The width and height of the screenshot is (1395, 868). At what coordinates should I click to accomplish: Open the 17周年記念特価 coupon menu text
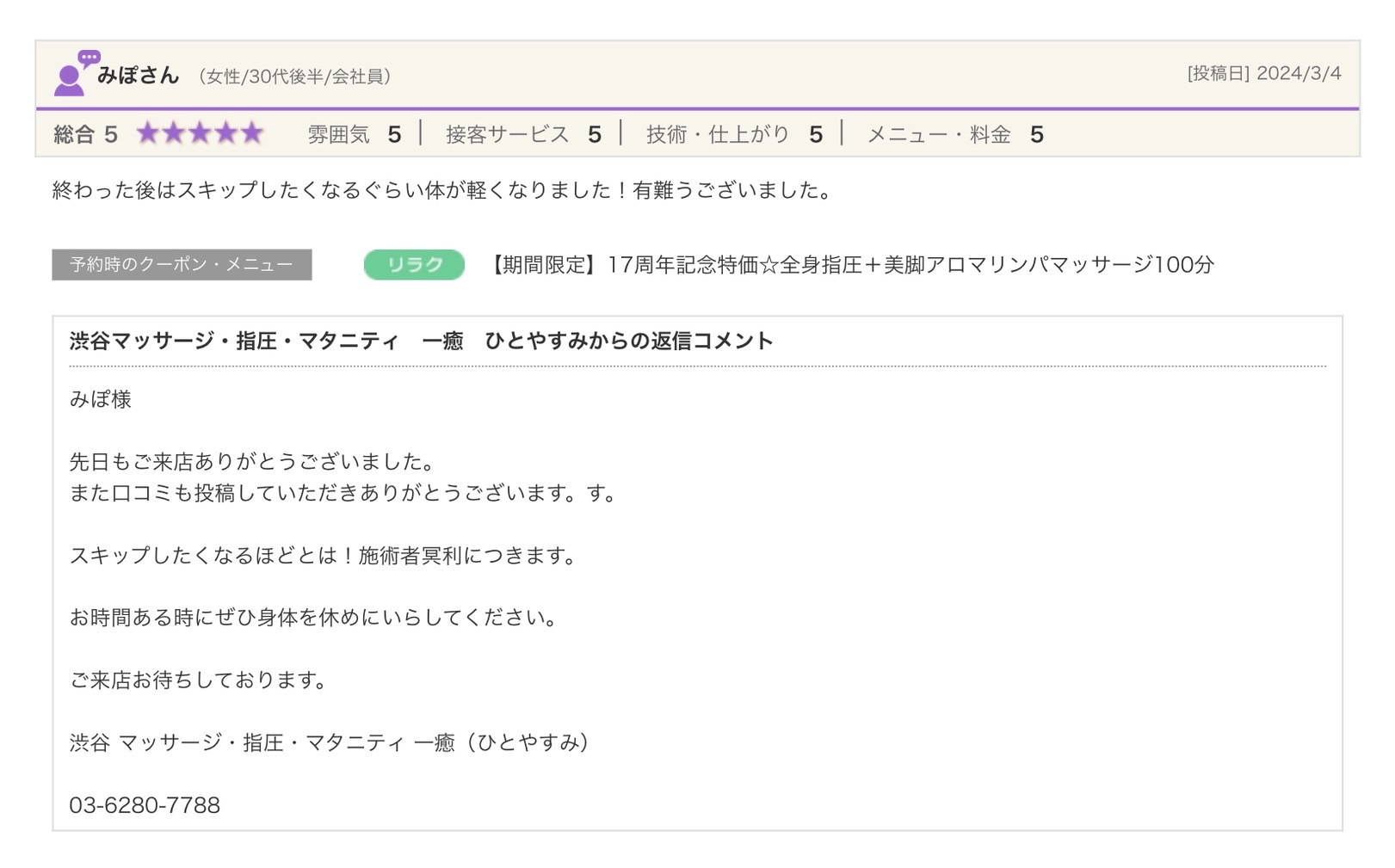(849, 264)
